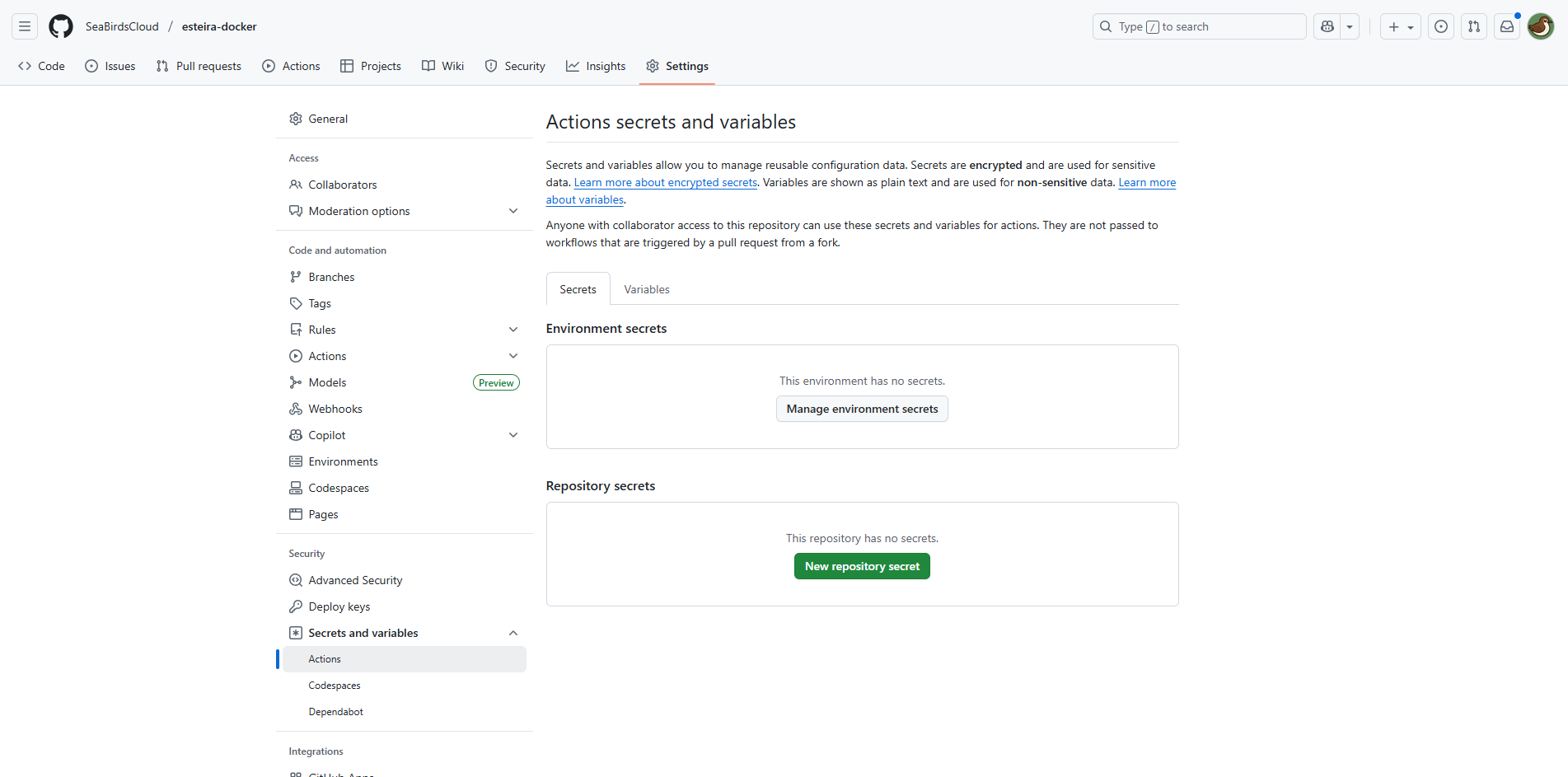Switch to the Pull requests tab
Image resolution: width=1568 pixels, height=777 pixels.
point(199,66)
